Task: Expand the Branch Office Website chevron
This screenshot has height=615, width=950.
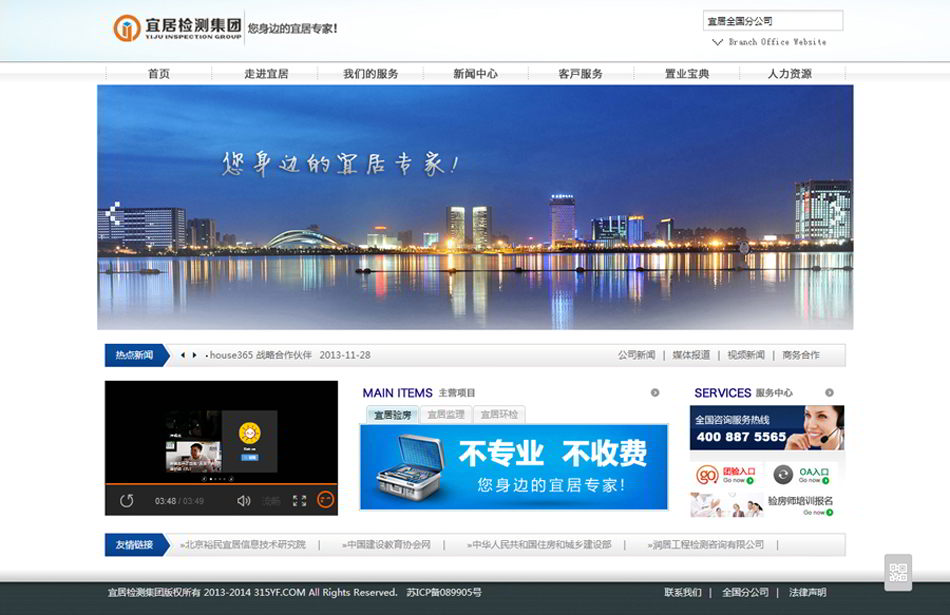Action: tap(717, 42)
